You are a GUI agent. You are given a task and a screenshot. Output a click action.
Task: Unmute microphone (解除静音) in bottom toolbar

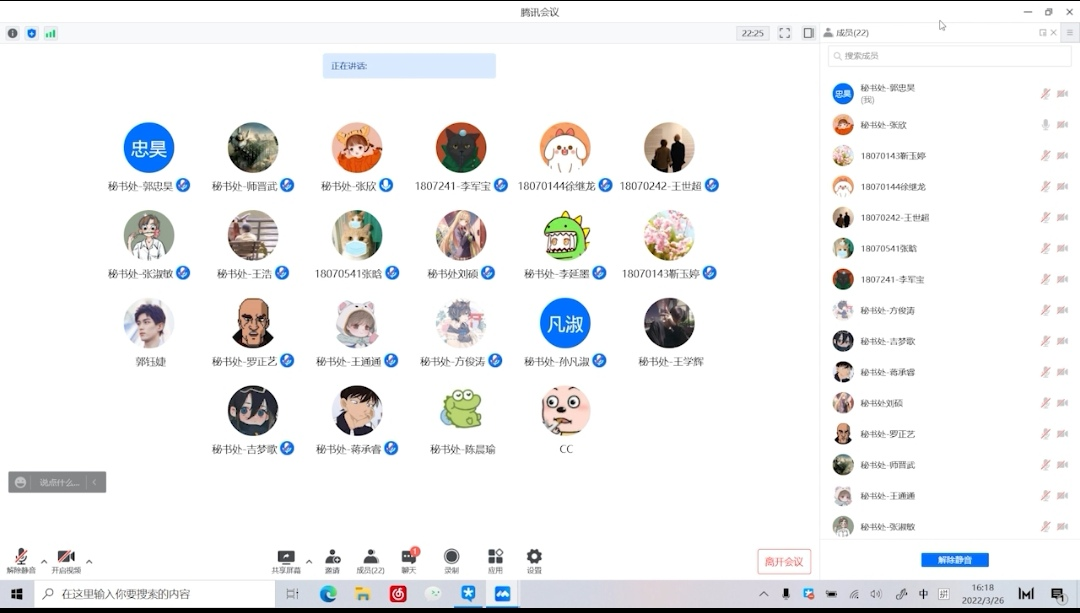21,561
